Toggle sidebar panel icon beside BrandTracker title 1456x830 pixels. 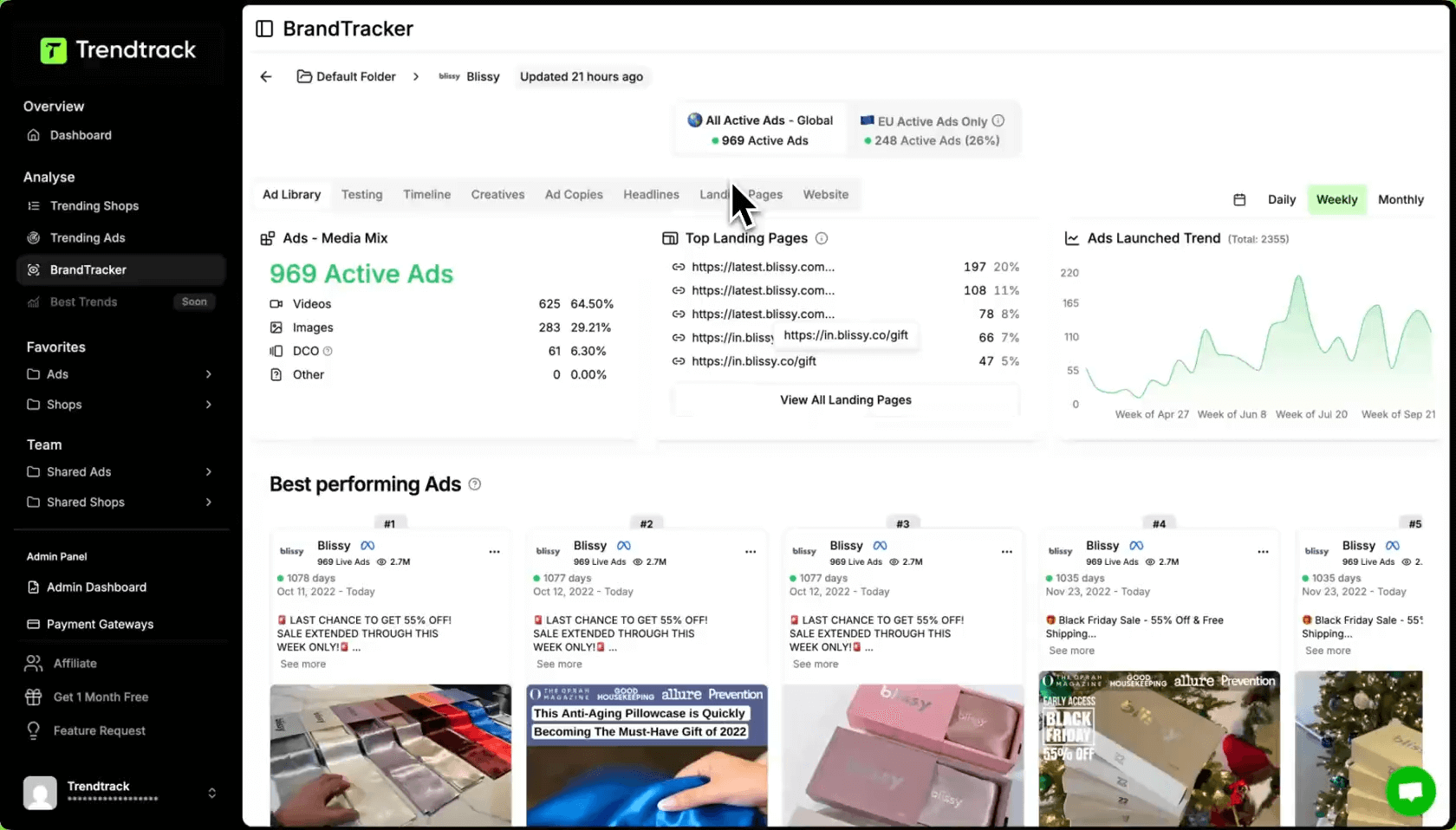(264, 29)
